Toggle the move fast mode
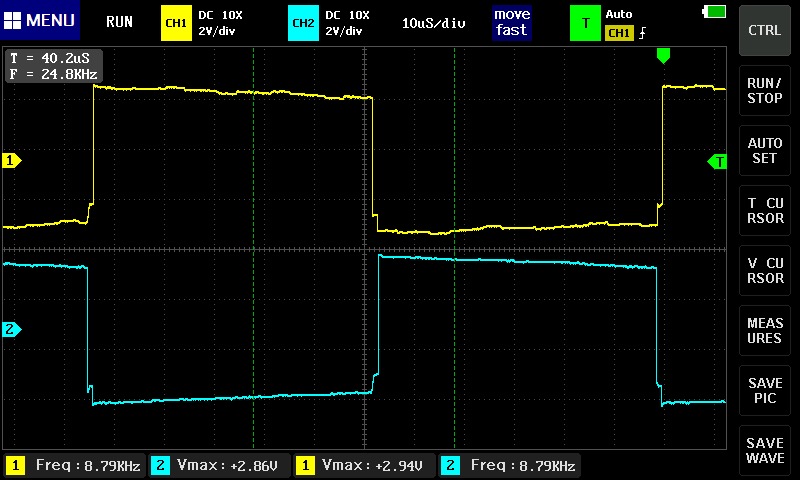Screen dimensions: 800x480 (x=511, y=22)
